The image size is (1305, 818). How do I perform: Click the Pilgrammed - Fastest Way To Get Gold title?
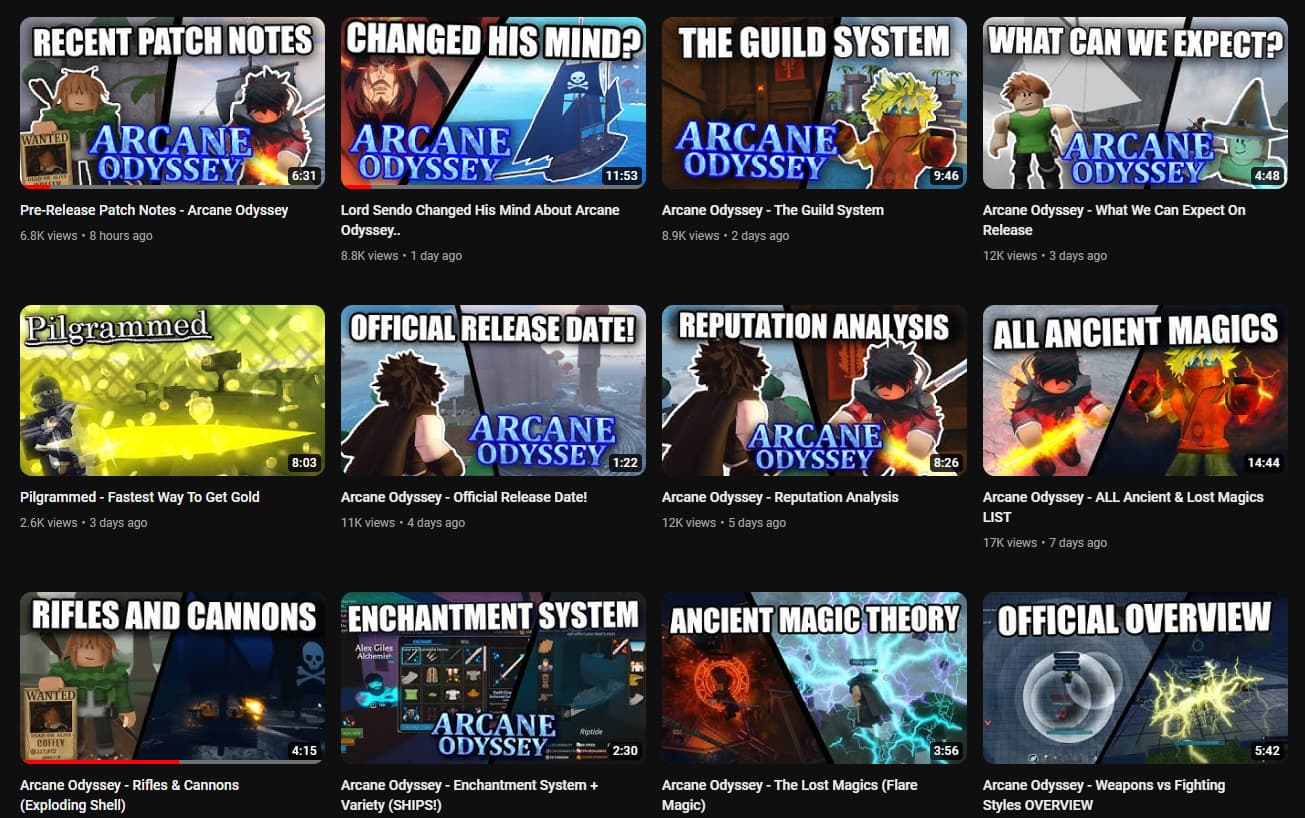140,497
